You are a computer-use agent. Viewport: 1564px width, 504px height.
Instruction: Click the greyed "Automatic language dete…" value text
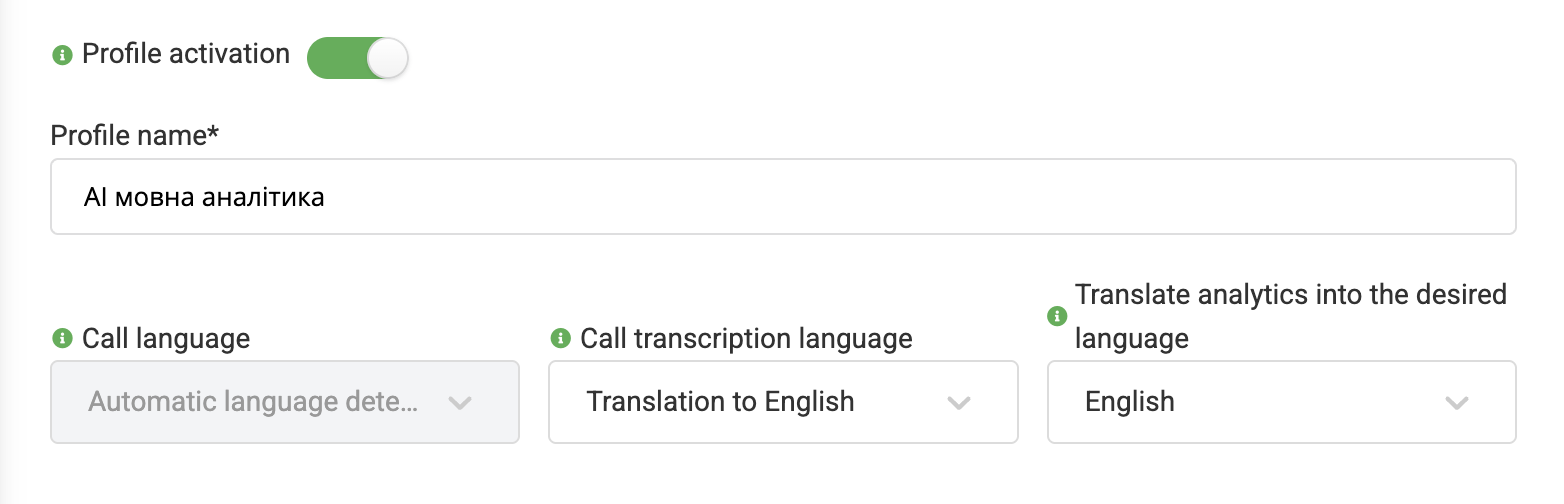point(253,402)
